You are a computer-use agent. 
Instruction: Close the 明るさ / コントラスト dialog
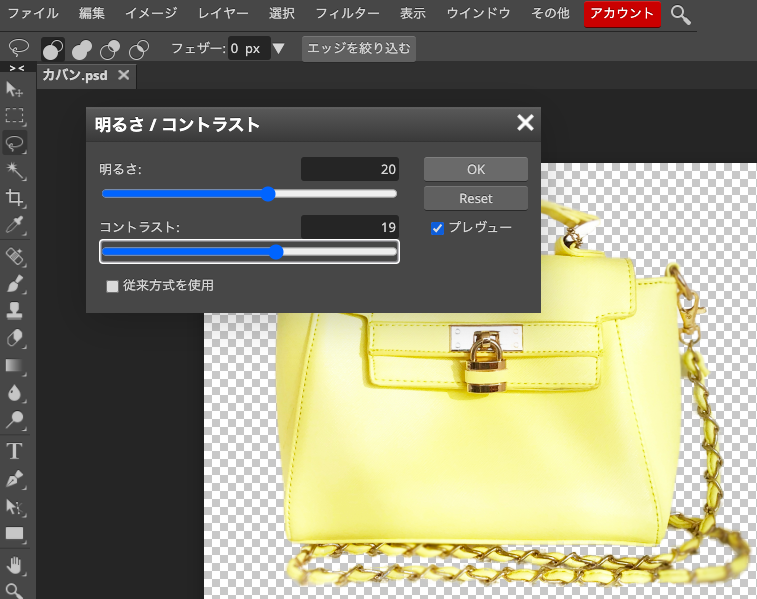[x=525, y=123]
